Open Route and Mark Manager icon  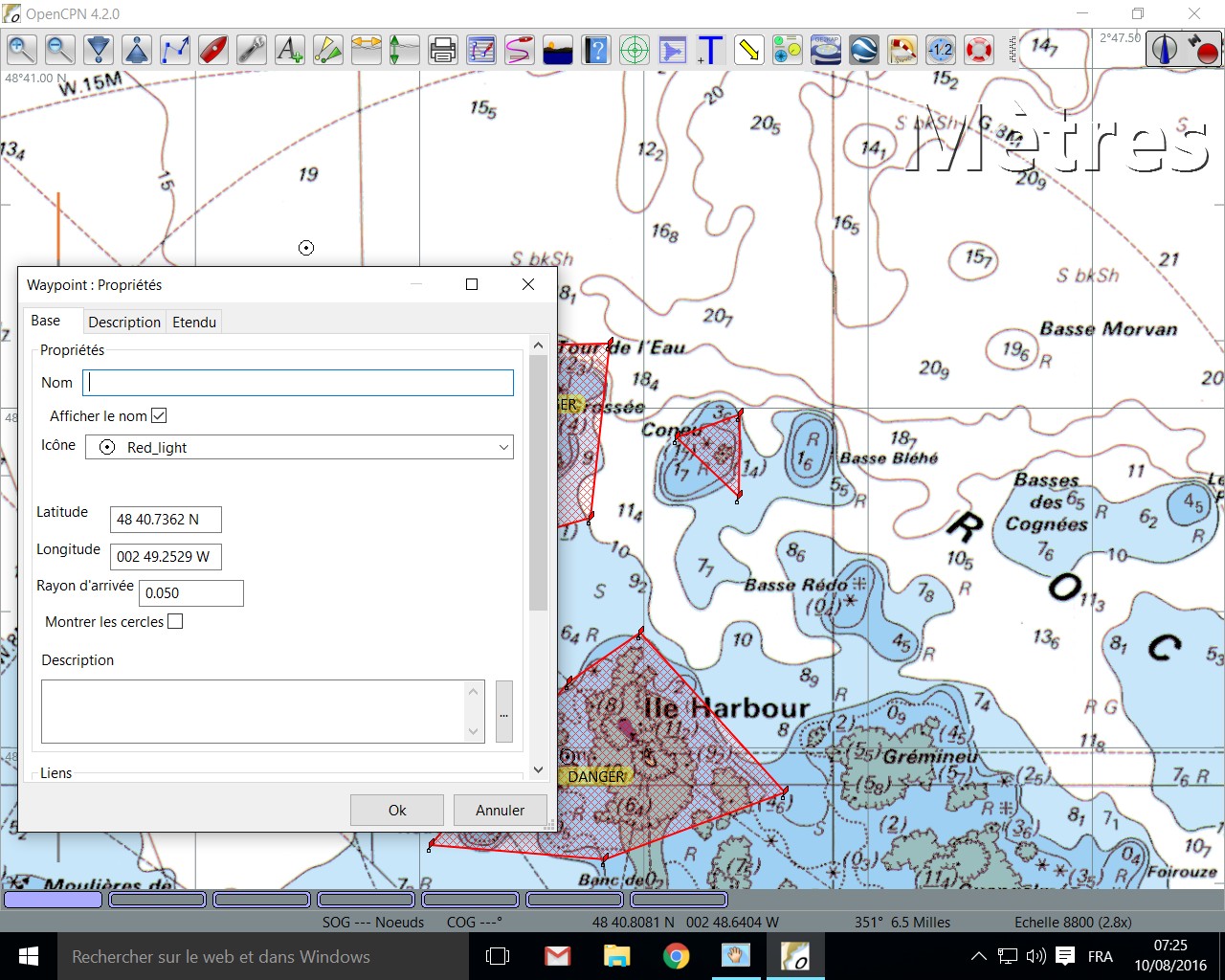tap(480, 49)
